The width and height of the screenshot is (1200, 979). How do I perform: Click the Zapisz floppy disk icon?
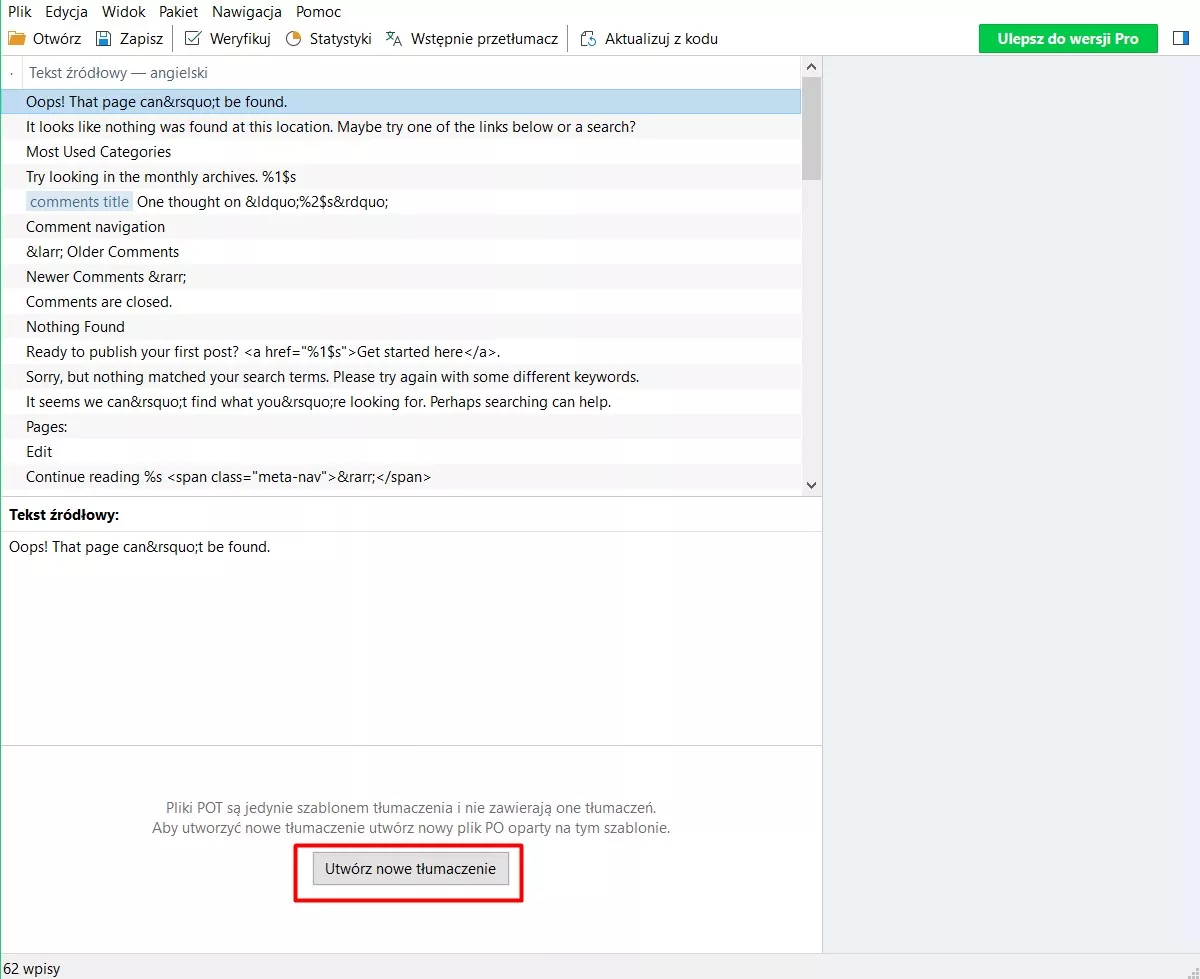tap(104, 39)
